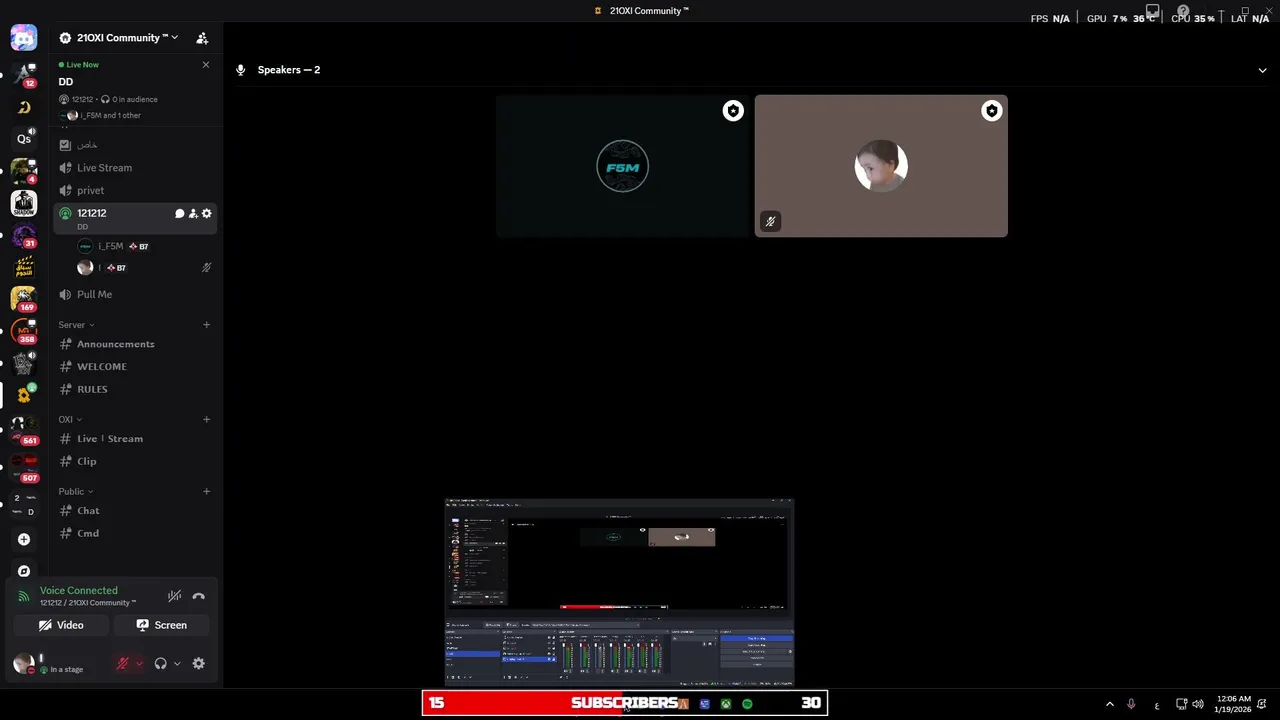Click Spotify icon in taskbar
Screen dimensions: 1280x720
[747, 704]
